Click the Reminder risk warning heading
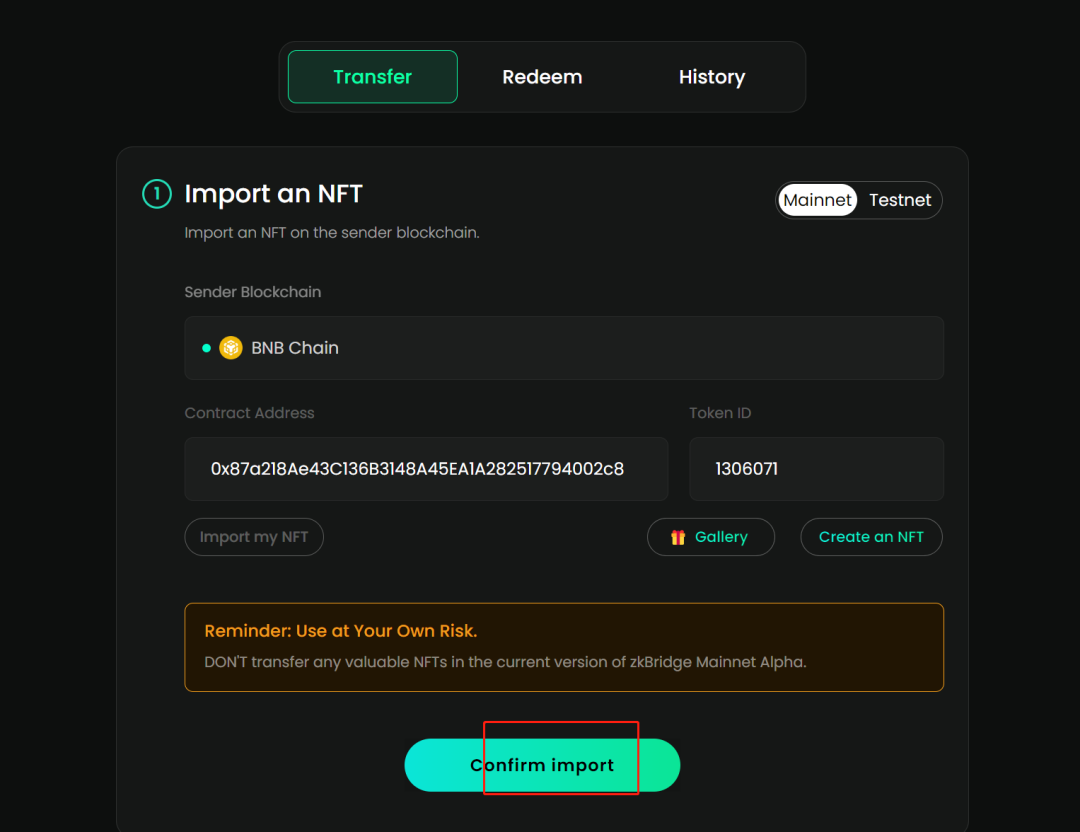 (x=341, y=631)
